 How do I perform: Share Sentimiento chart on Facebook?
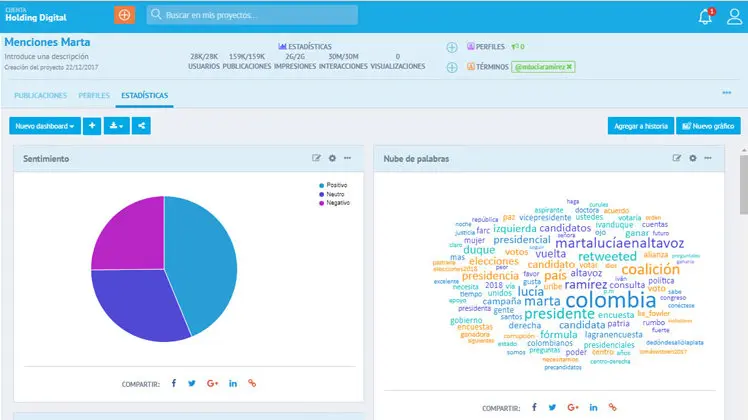[x=173, y=382]
